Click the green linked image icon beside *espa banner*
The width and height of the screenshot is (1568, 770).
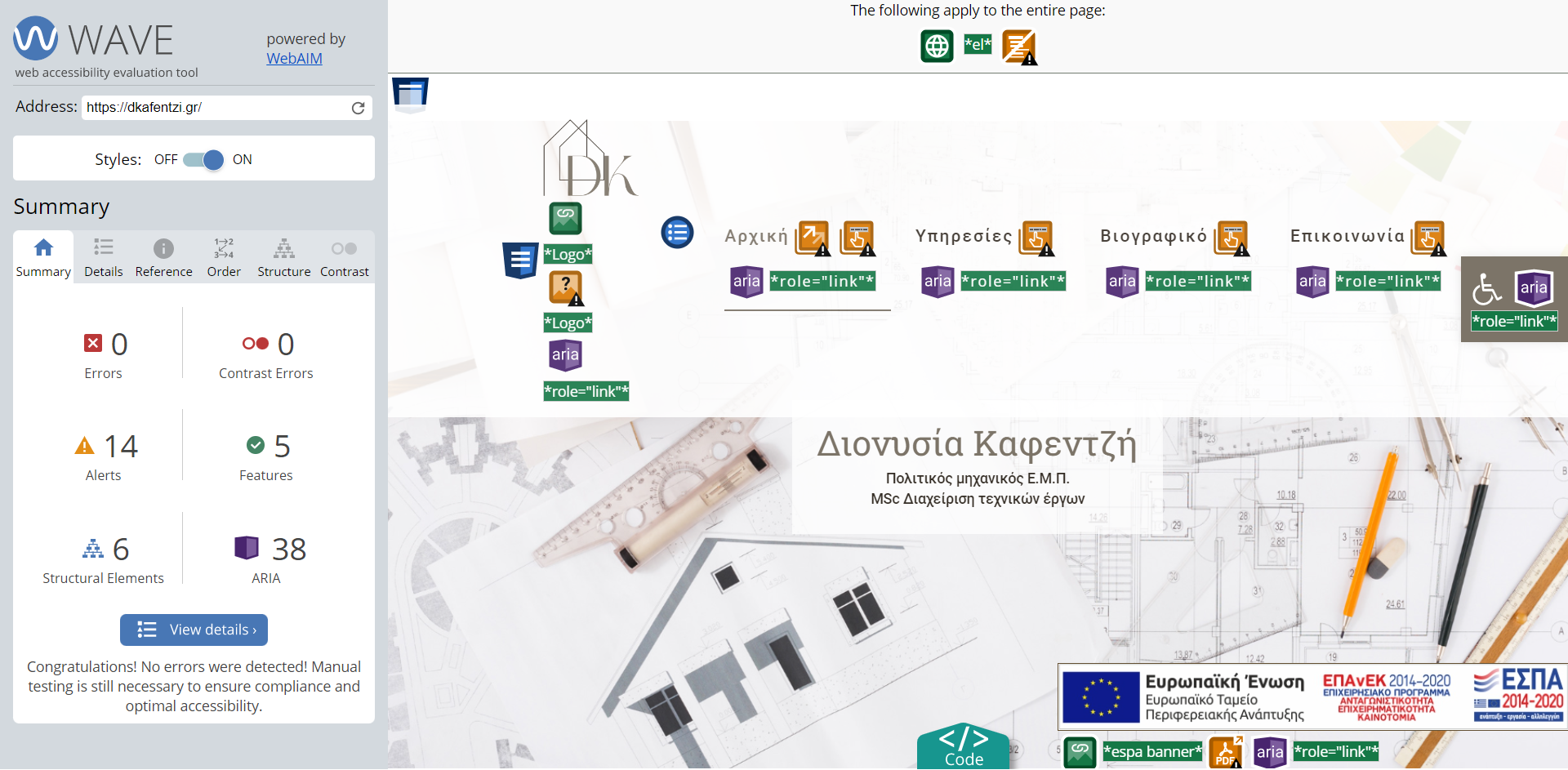[1080, 752]
